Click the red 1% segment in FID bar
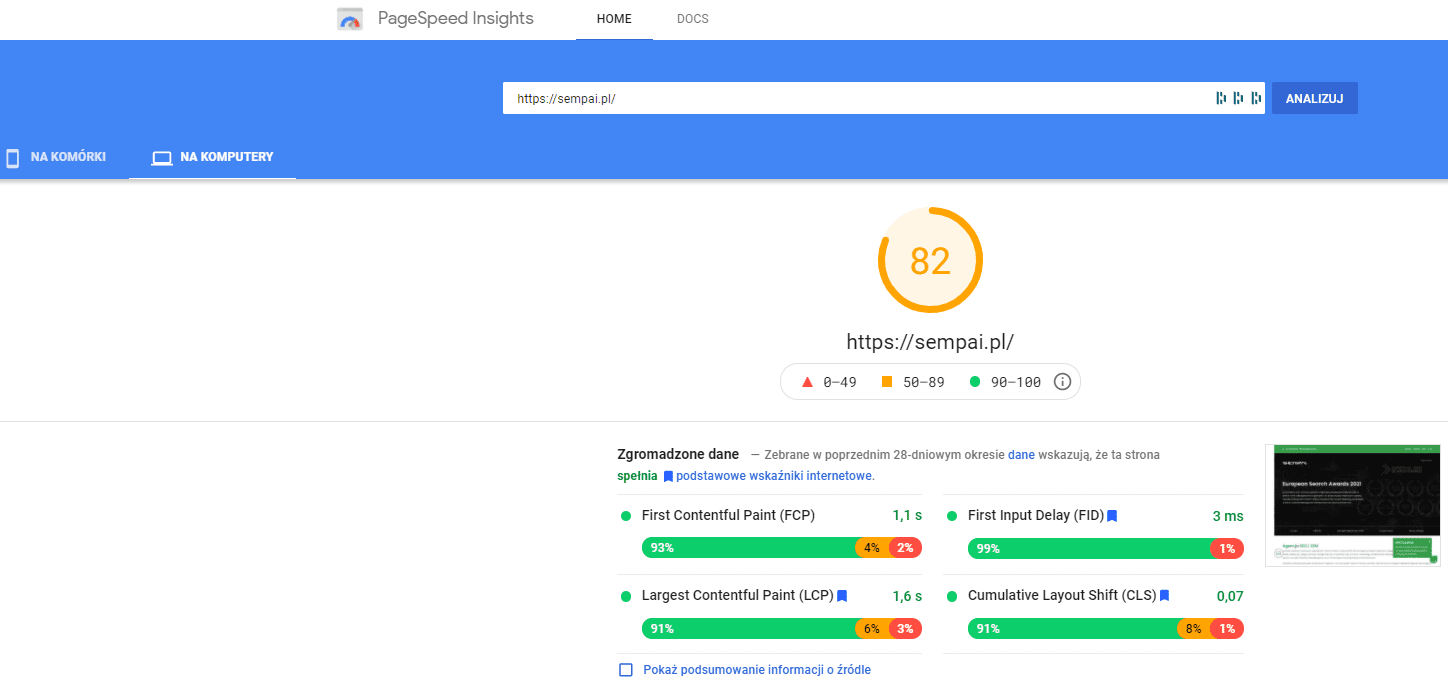The height and width of the screenshot is (686, 1448). click(1227, 548)
